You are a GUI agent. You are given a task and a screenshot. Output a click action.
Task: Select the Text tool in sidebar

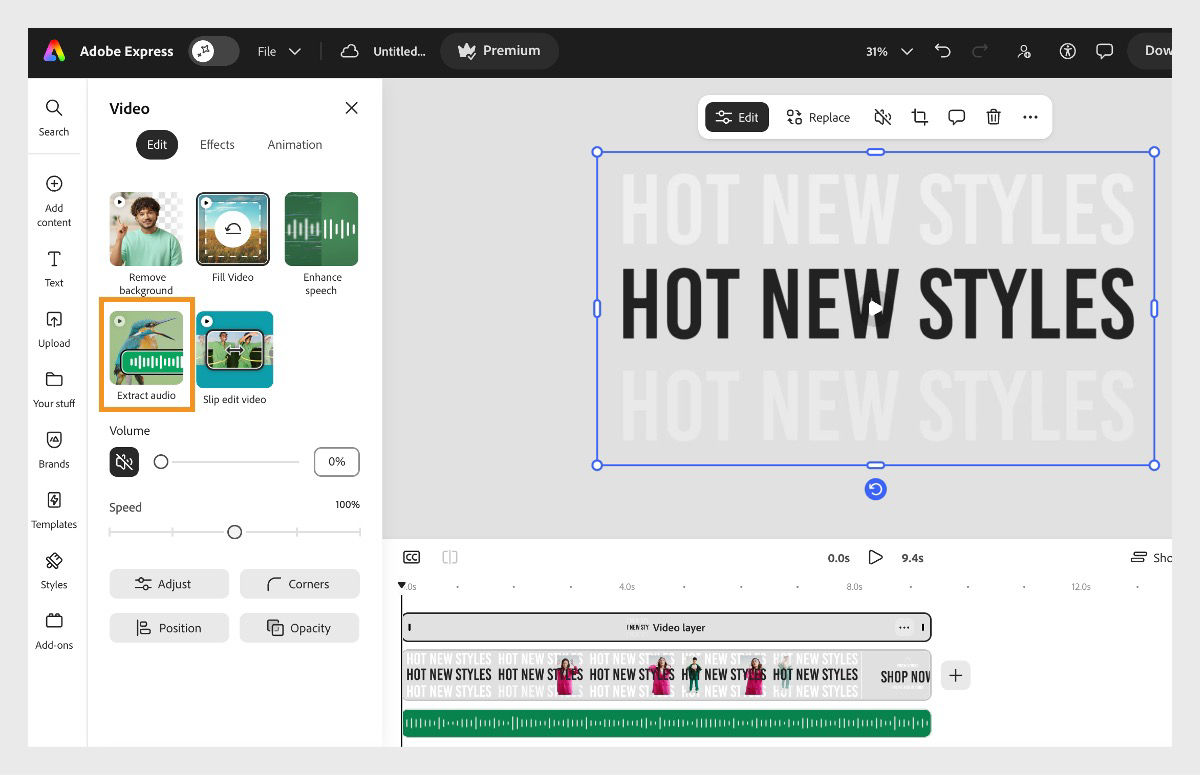point(54,269)
